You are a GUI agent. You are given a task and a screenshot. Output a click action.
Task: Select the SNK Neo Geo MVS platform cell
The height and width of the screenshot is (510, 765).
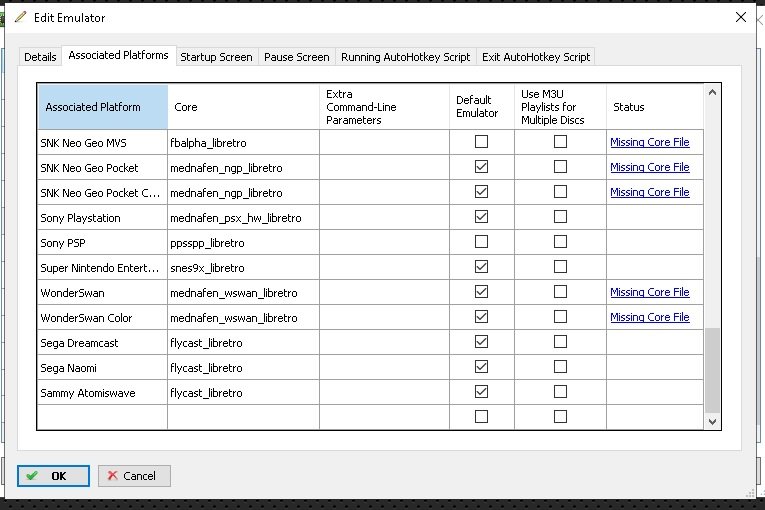click(x=102, y=143)
